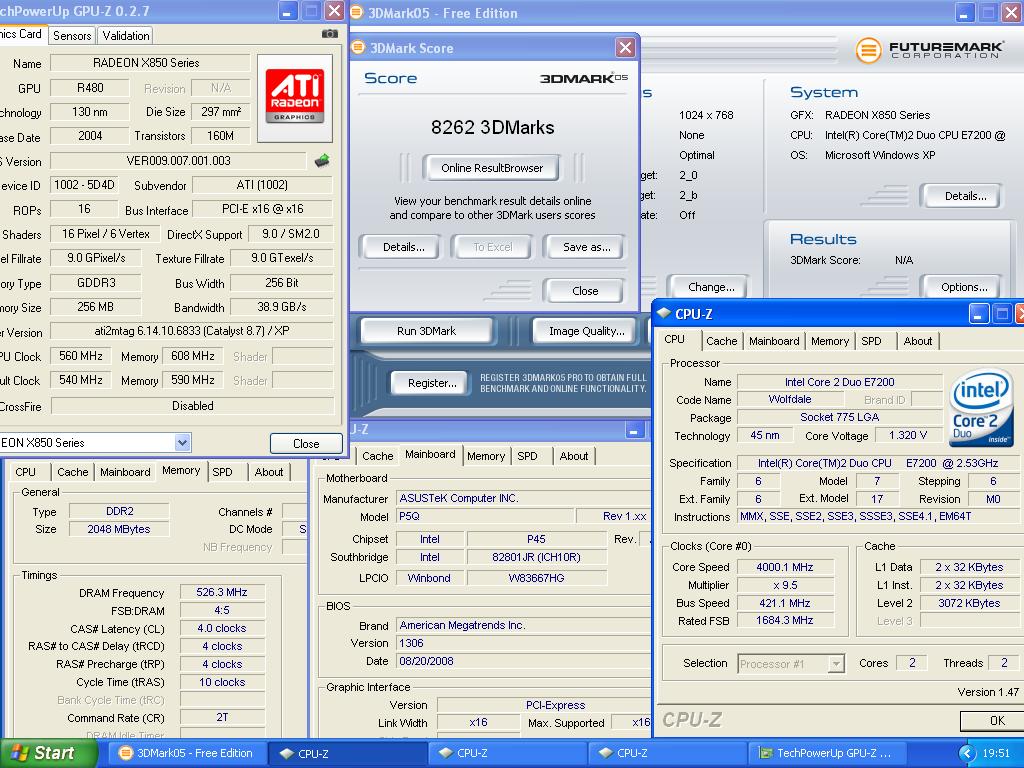This screenshot has height=768, width=1024.
Task: Click the CPU-Z window title icon
Action: [664, 313]
